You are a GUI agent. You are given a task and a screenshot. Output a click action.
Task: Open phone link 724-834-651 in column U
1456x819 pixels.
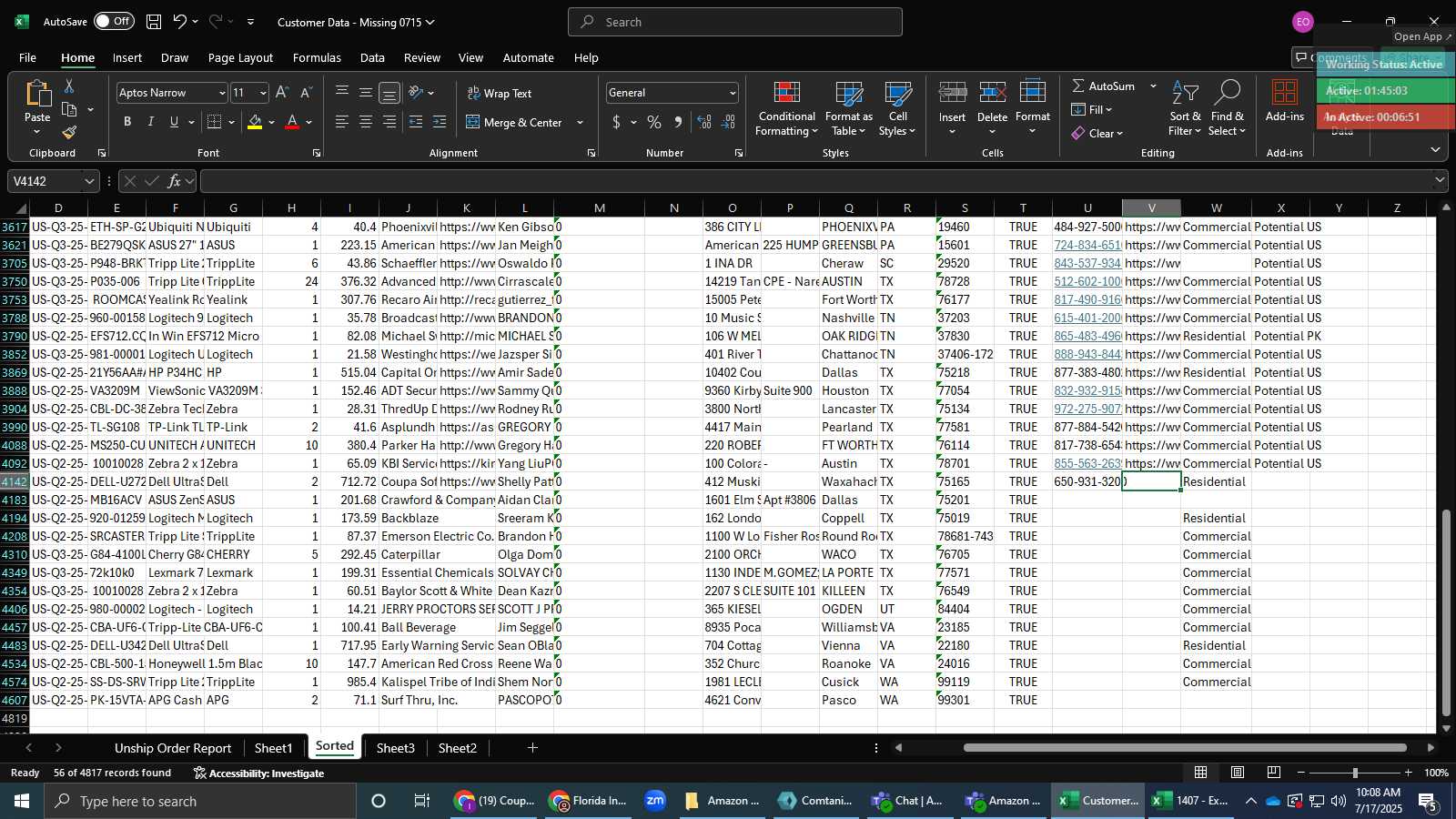pyautogui.click(x=1087, y=245)
